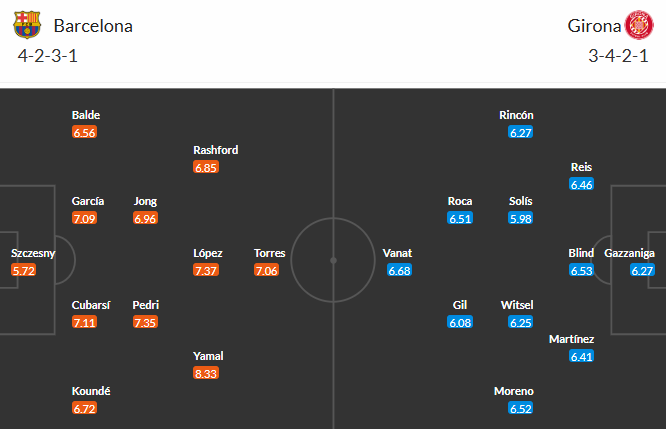Image resolution: width=666 pixels, height=429 pixels.
Task: Select Girona player Solís
Action: pos(520,201)
